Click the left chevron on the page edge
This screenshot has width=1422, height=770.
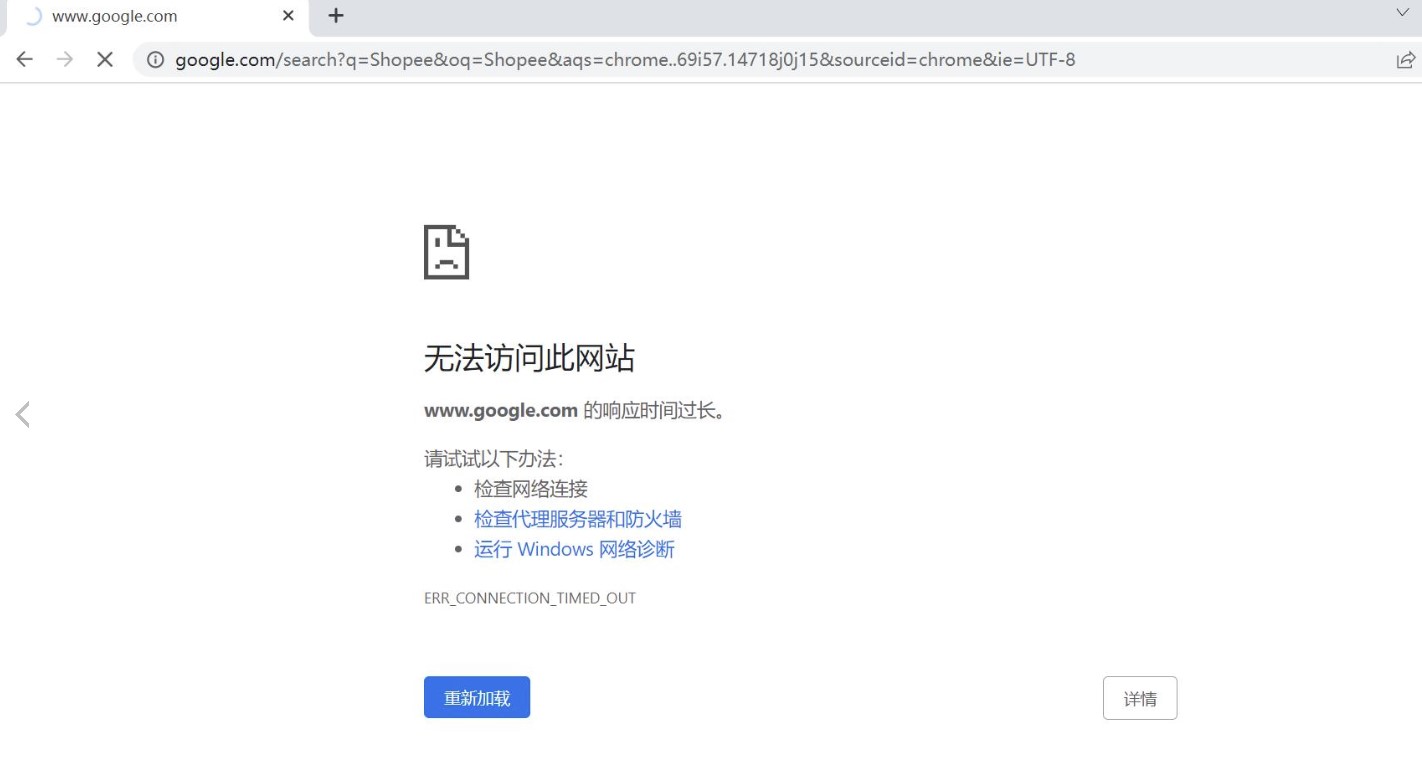click(x=23, y=414)
